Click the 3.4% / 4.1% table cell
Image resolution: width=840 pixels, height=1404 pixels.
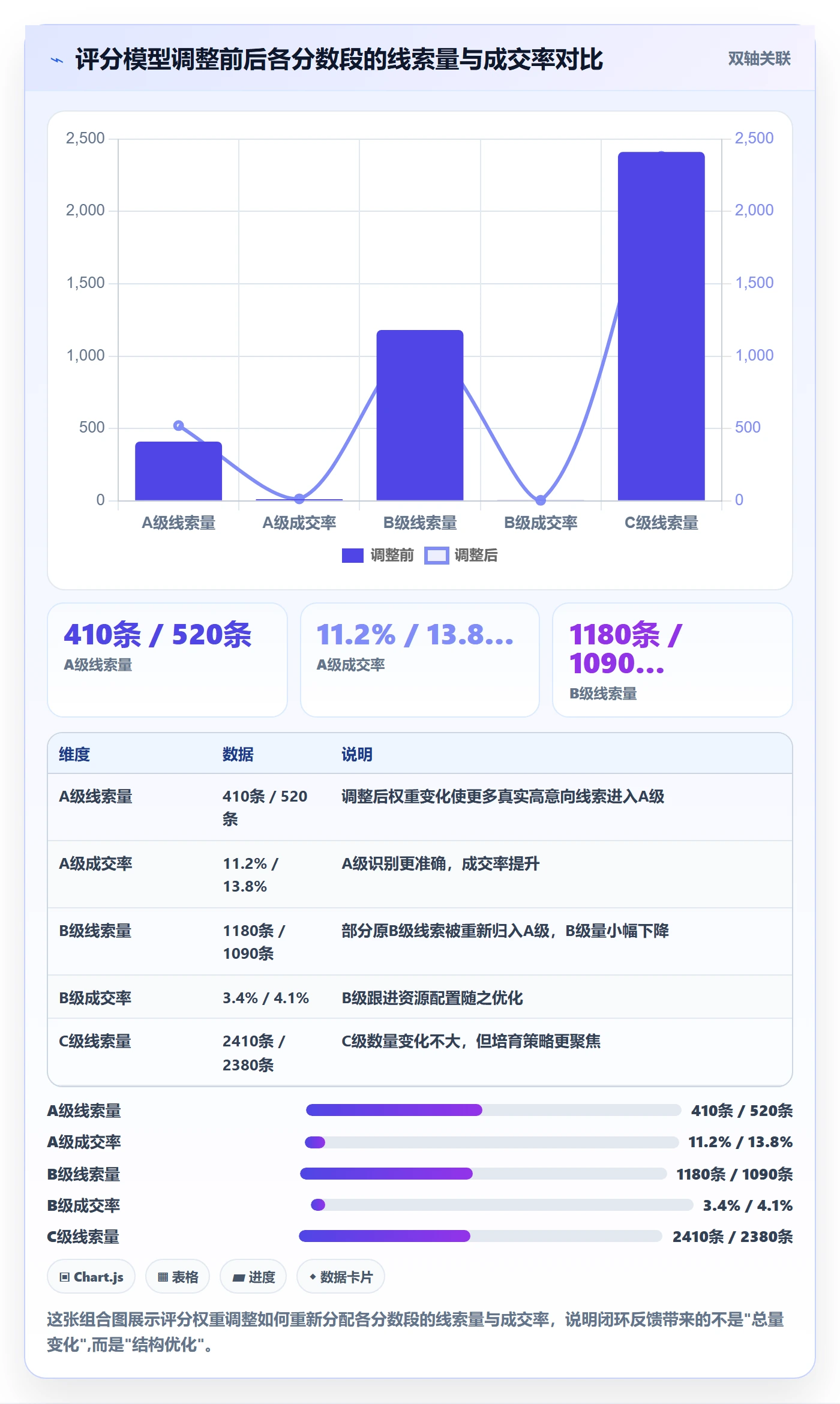pos(266,998)
